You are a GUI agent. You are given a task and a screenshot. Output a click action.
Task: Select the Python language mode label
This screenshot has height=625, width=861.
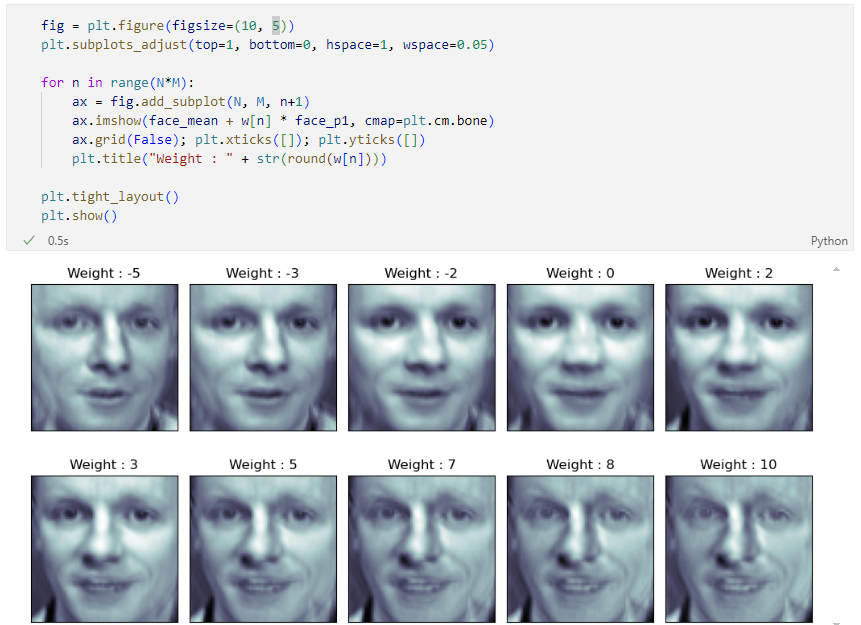point(829,241)
